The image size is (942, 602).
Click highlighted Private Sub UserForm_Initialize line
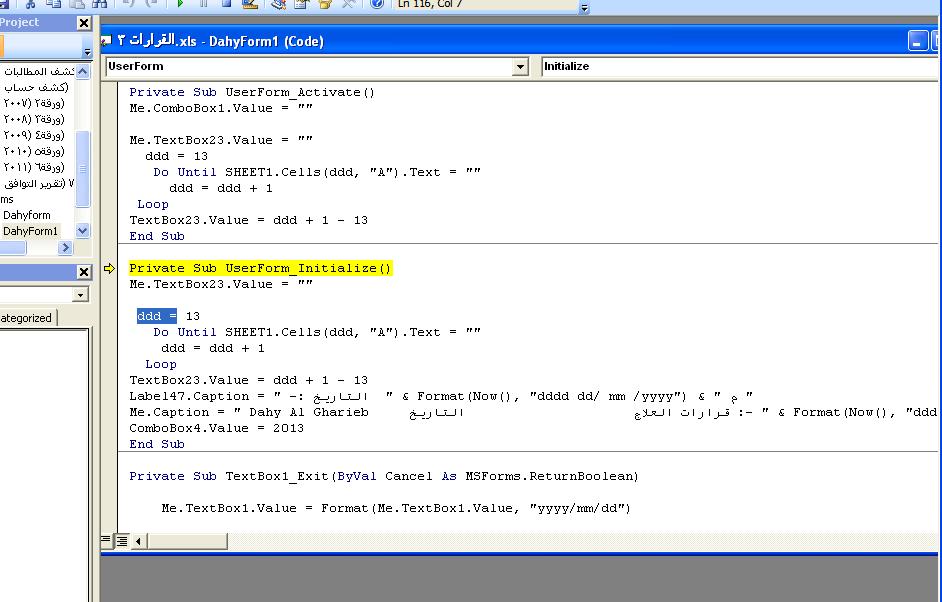pos(260,268)
